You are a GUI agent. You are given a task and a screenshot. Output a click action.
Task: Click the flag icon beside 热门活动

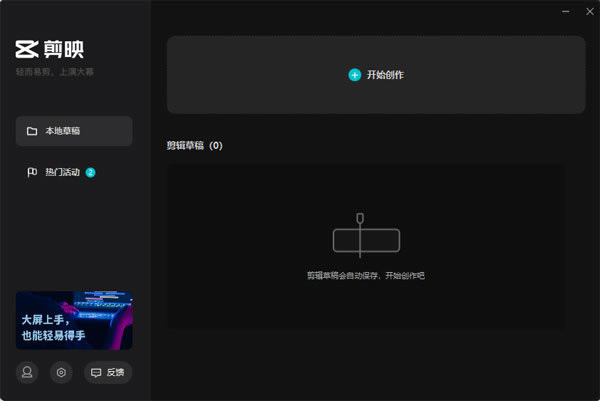click(x=32, y=173)
